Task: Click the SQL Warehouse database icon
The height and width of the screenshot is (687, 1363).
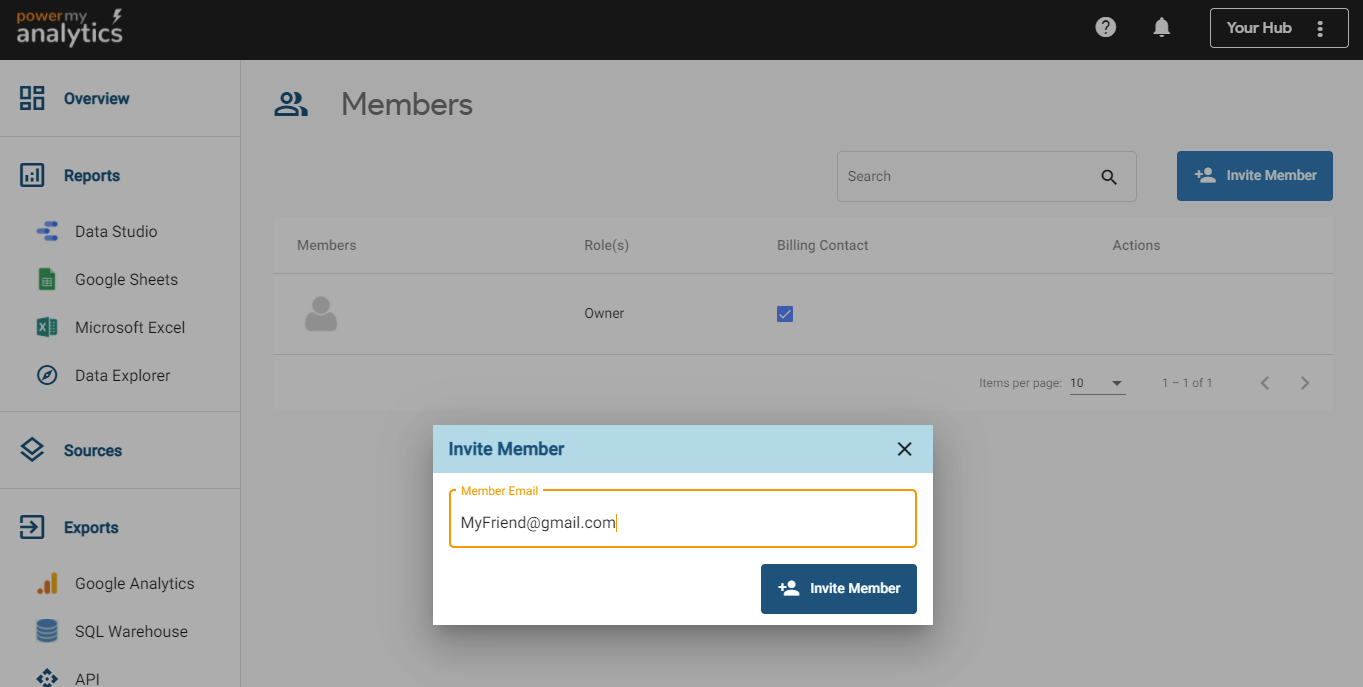Action: click(x=47, y=632)
